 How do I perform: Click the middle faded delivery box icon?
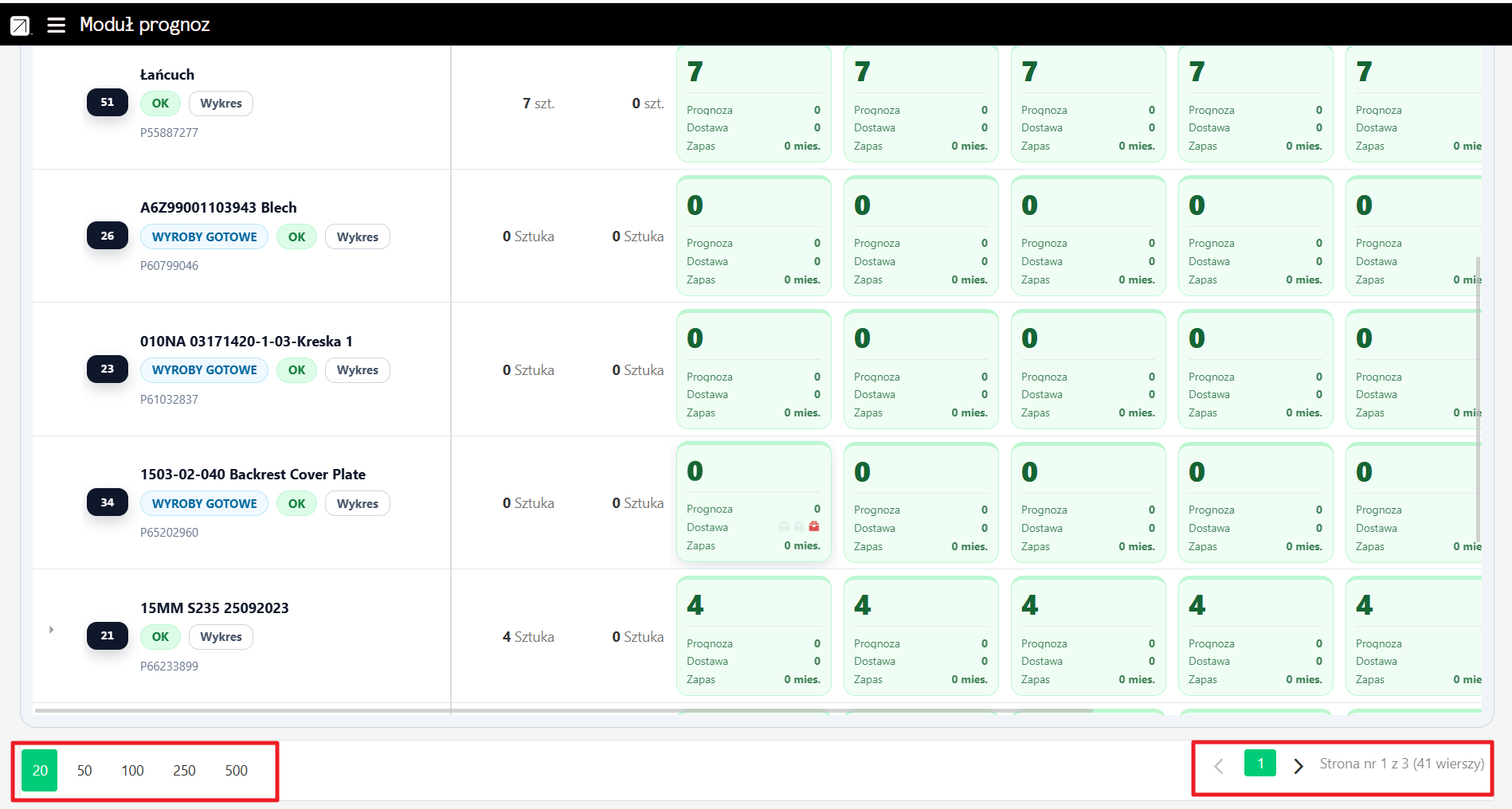(x=799, y=526)
